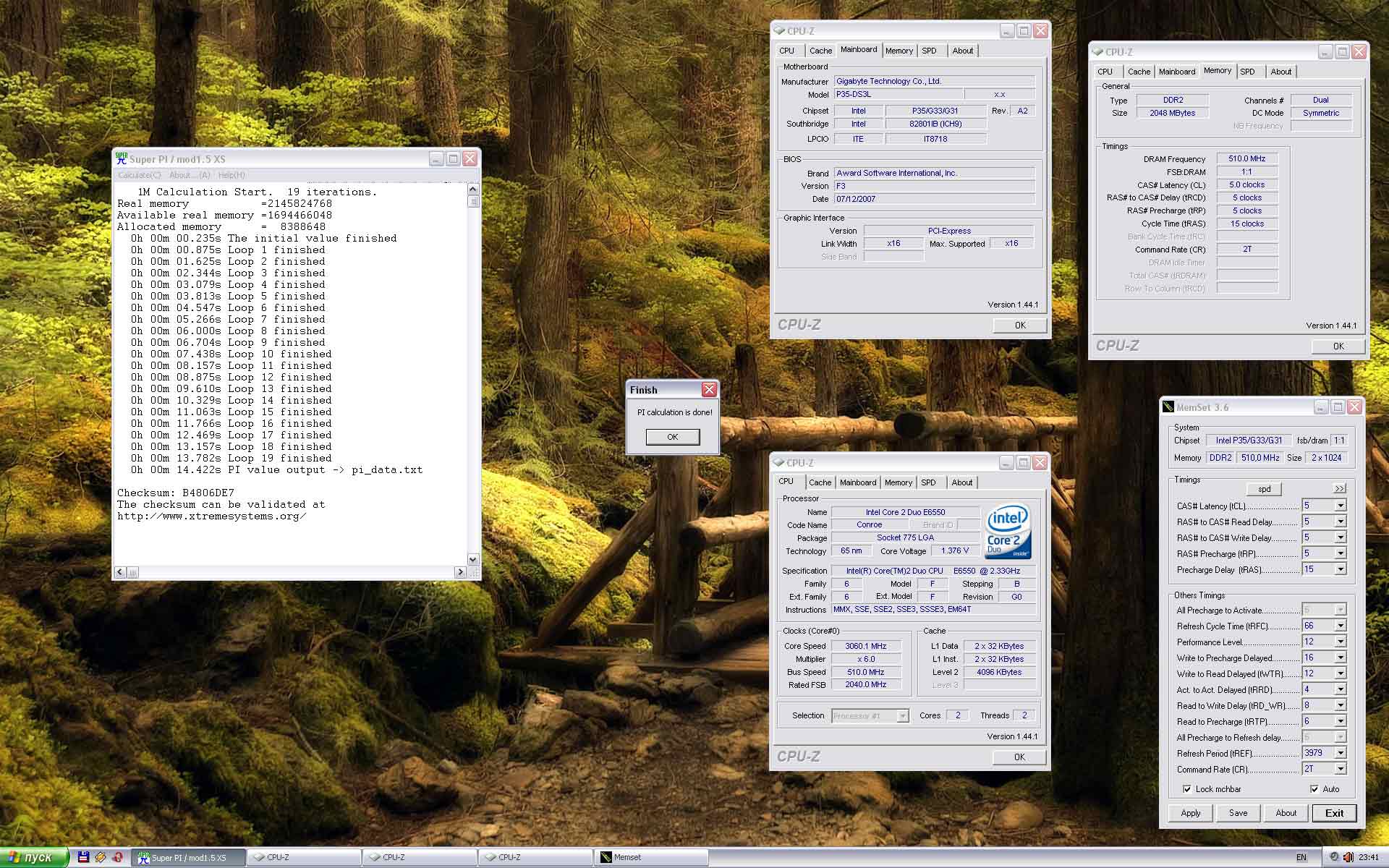1389x868 pixels.
Task: Open the Calculate menu in Super PI
Action: (140, 175)
